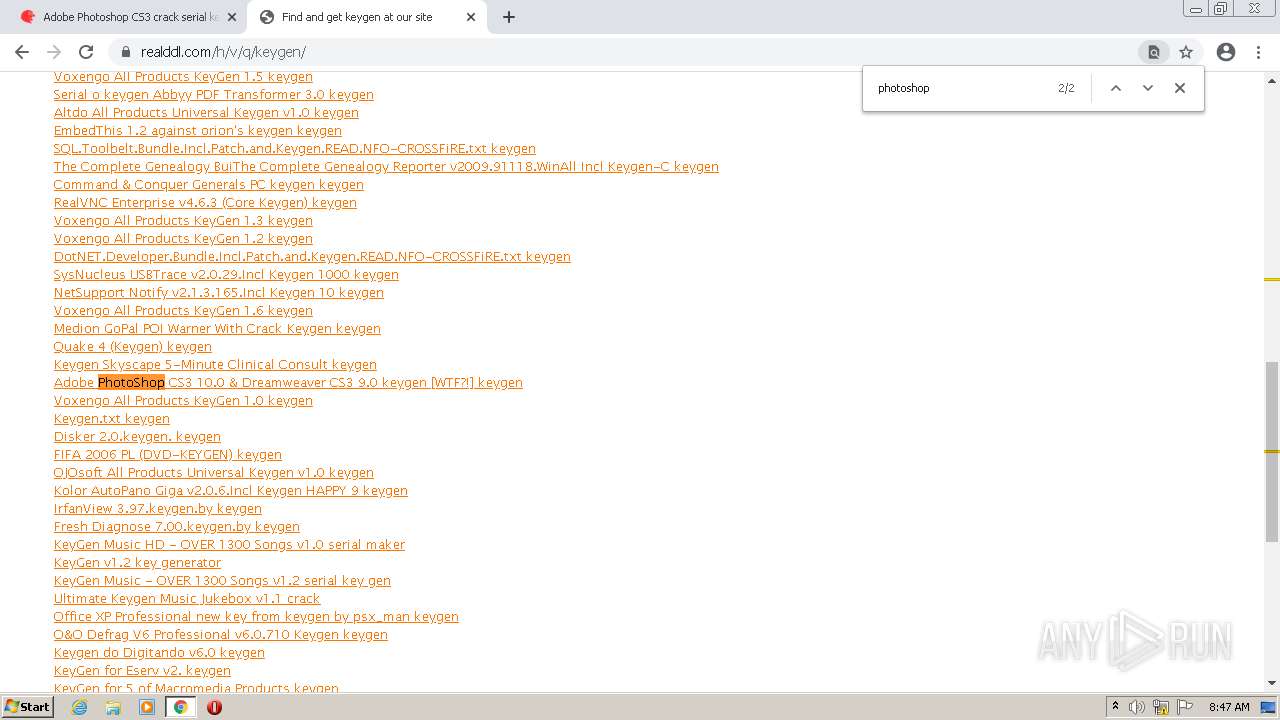
Task: Open SQL.Toolbelt.Bundle keygen link
Action: tap(295, 149)
